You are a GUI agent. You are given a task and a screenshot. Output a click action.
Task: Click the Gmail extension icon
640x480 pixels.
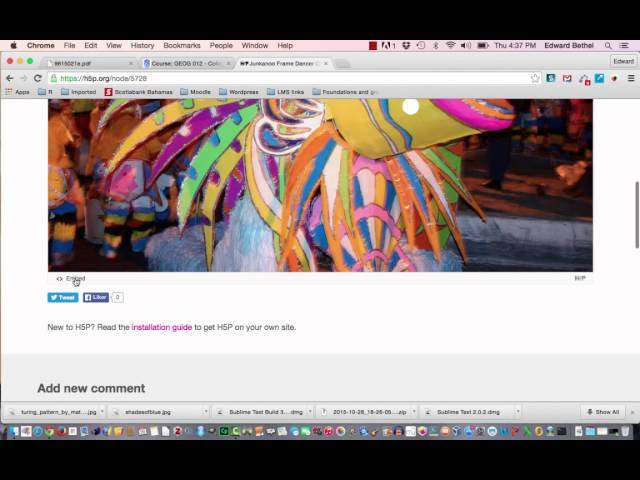click(x=567, y=78)
